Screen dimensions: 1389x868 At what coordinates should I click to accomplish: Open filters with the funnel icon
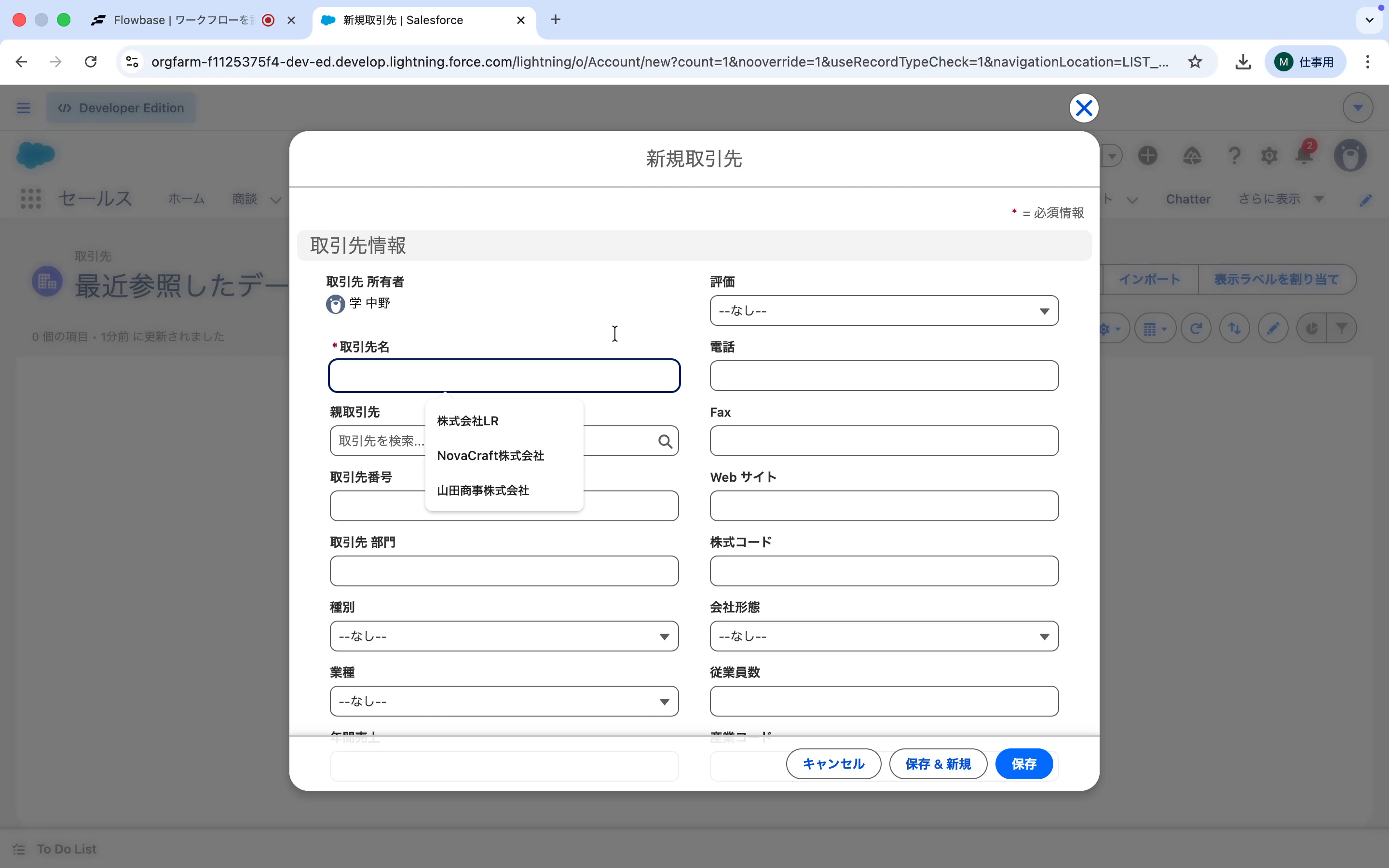(1343, 328)
